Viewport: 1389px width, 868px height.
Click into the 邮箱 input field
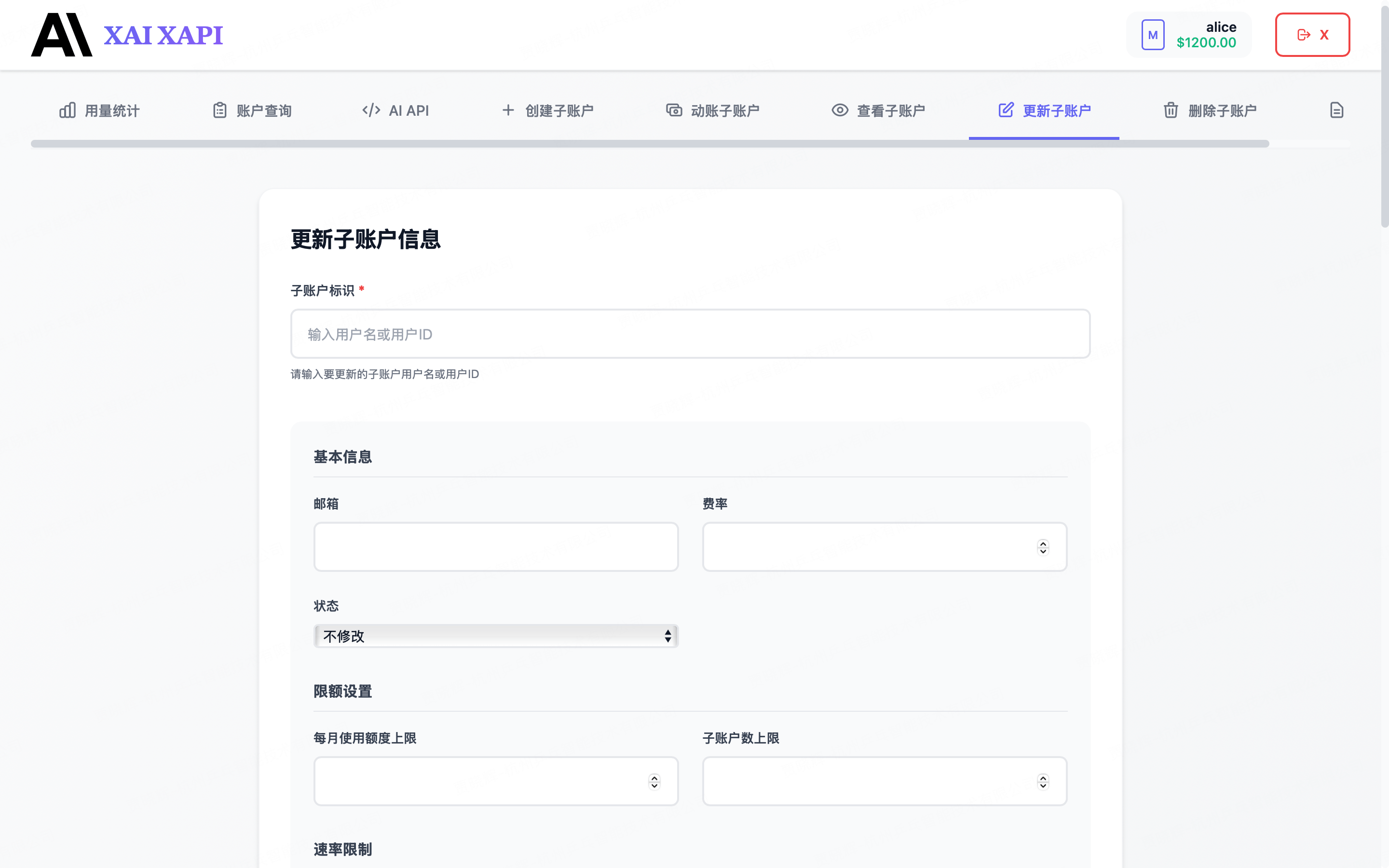[496, 547]
